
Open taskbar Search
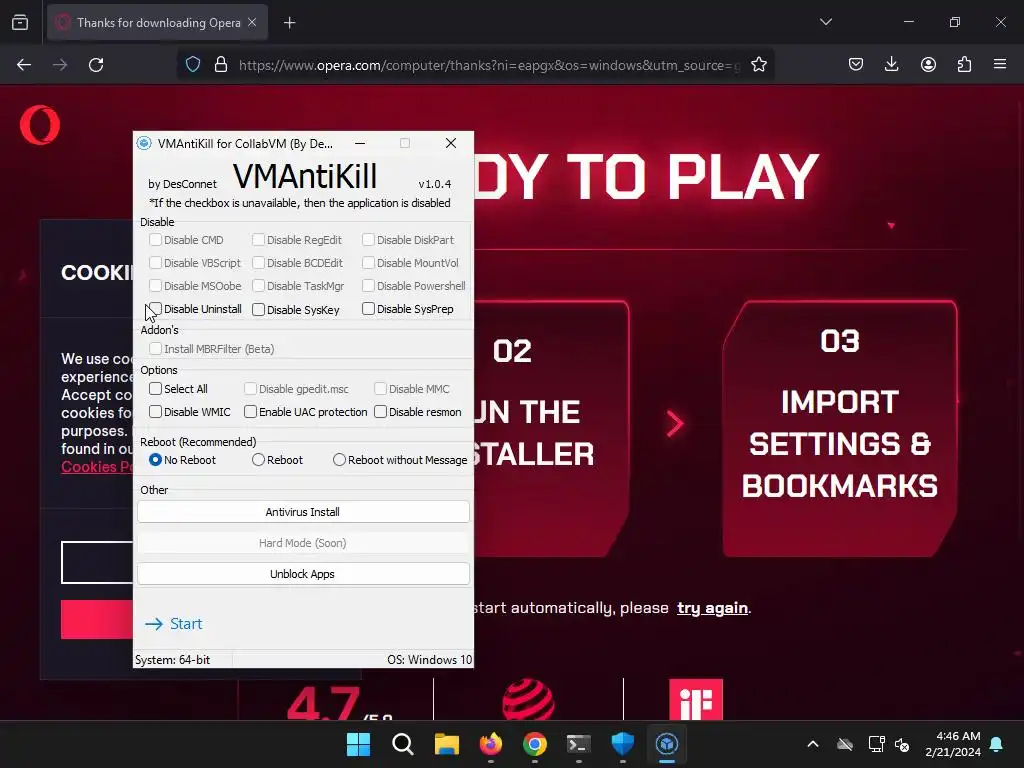click(402, 744)
